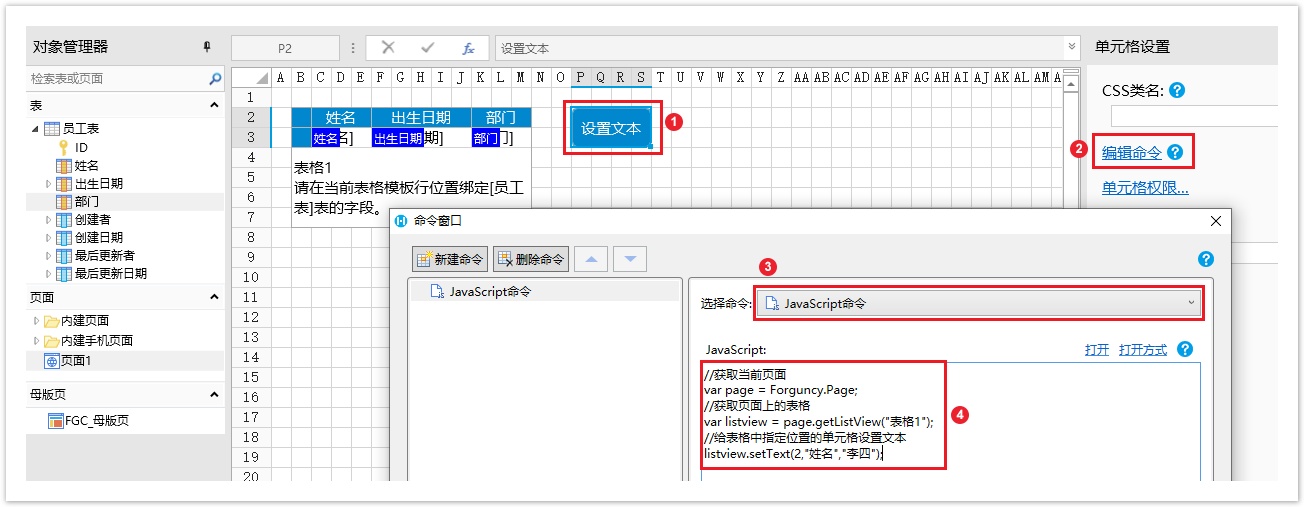1304x507 pixels.
Task: Expand the 出生日期 field node
Action: [49, 183]
